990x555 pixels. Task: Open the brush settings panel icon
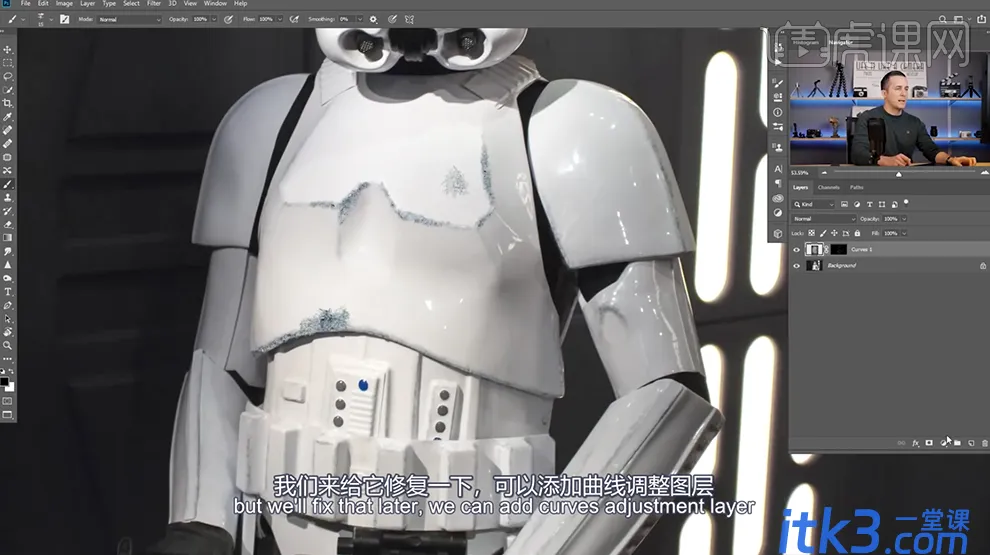coord(64,20)
